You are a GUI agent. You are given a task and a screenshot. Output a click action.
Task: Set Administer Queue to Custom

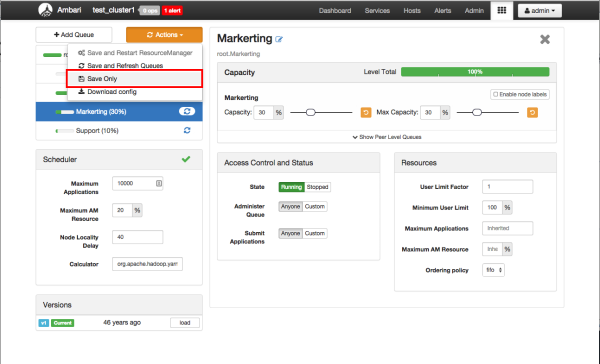coord(315,206)
